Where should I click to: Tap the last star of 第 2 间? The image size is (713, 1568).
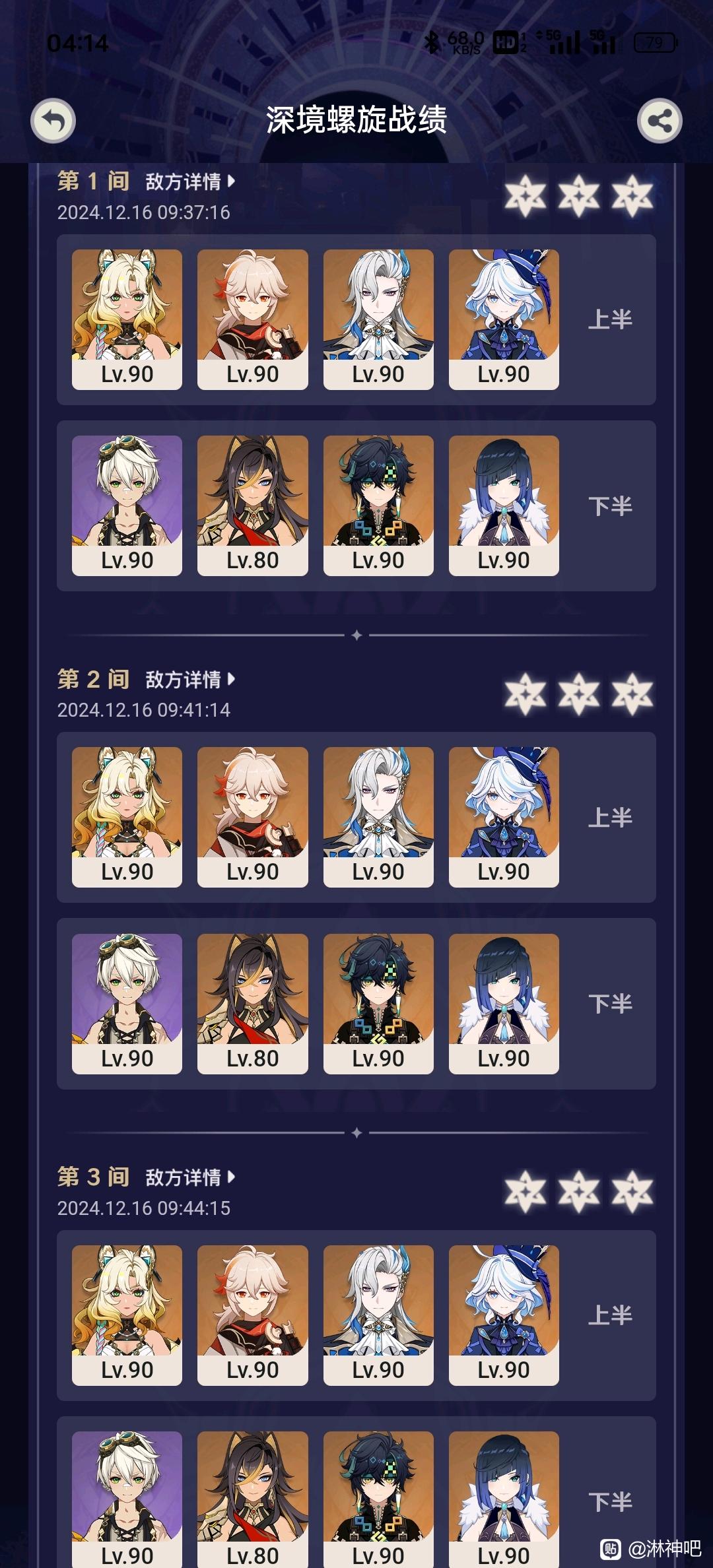(632, 694)
